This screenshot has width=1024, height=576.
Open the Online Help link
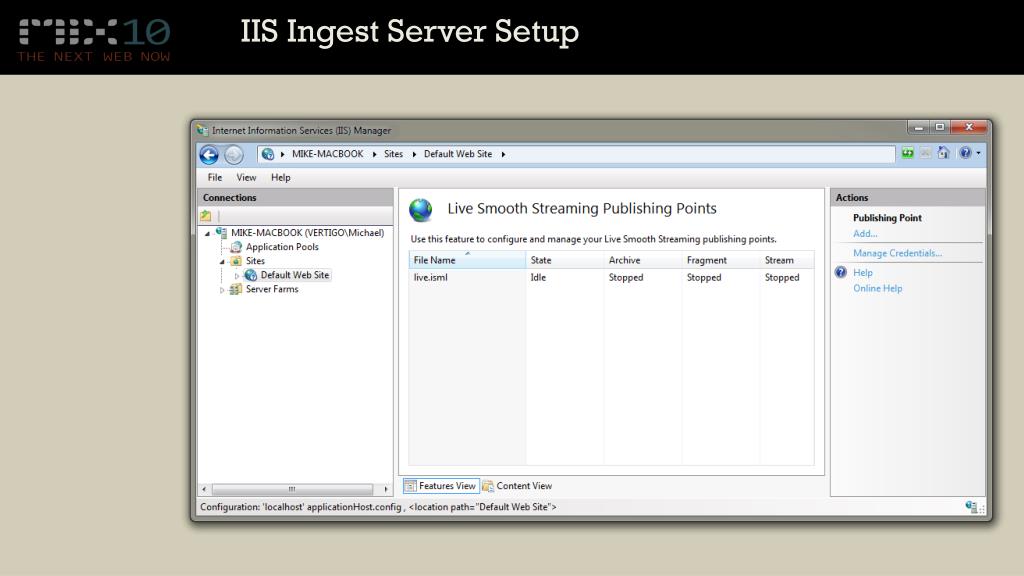(878, 288)
